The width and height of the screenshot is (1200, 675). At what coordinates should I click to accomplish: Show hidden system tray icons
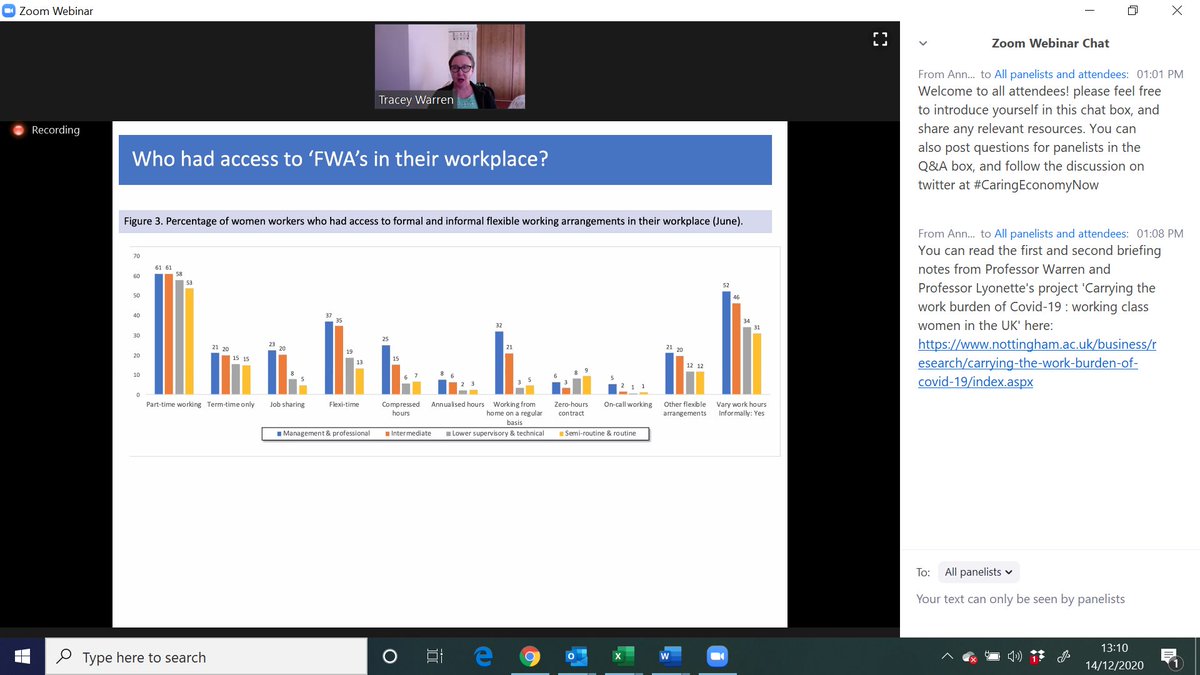pyautogui.click(x=947, y=657)
